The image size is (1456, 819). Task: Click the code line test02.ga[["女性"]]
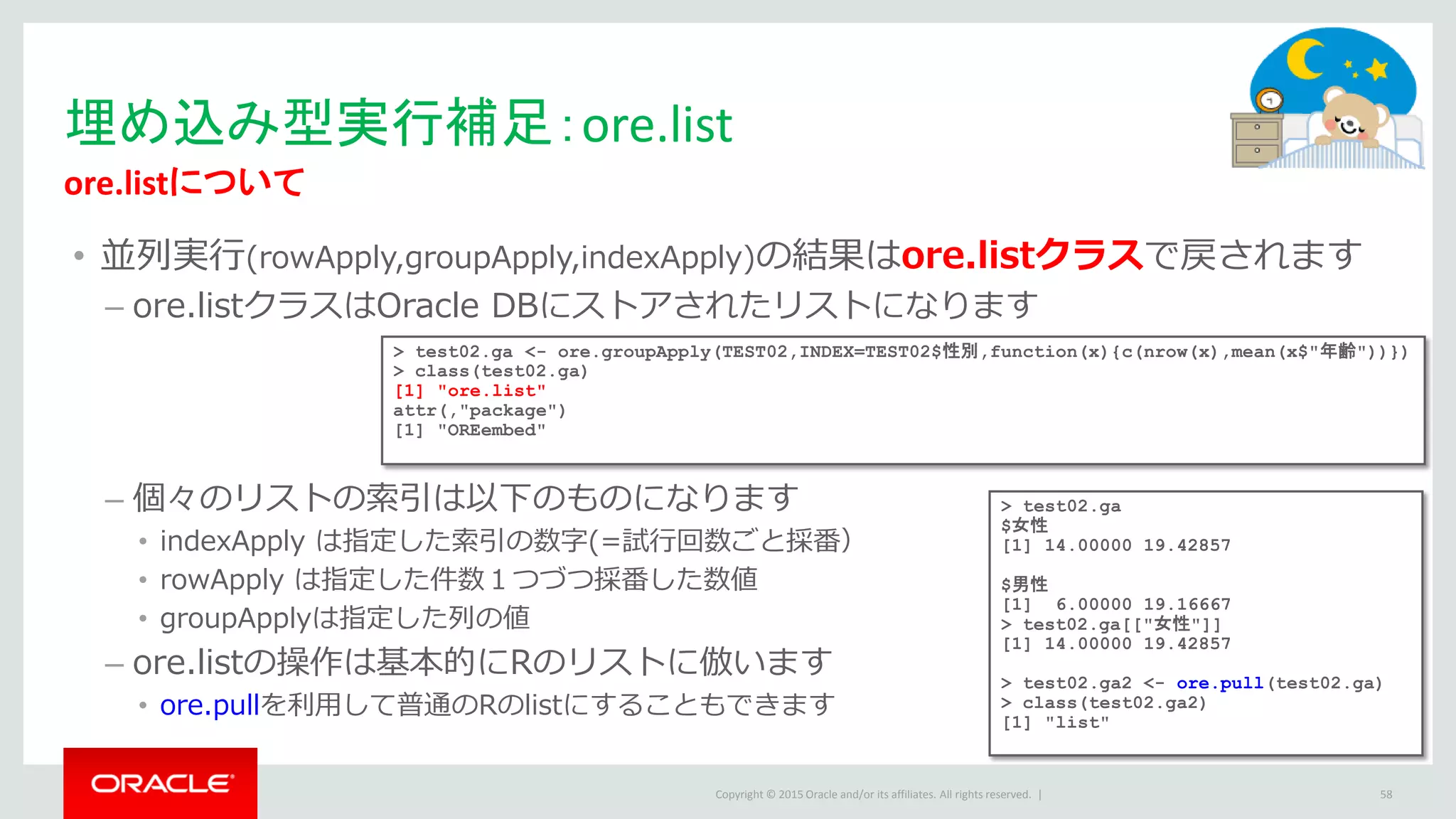(x=1111, y=624)
